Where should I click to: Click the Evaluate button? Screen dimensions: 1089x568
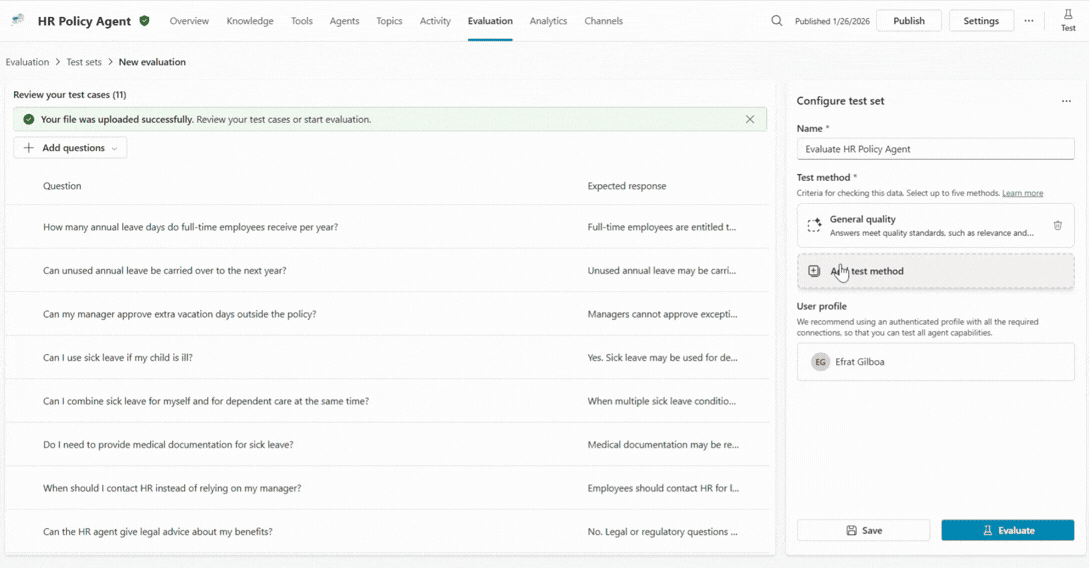[x=1007, y=530]
